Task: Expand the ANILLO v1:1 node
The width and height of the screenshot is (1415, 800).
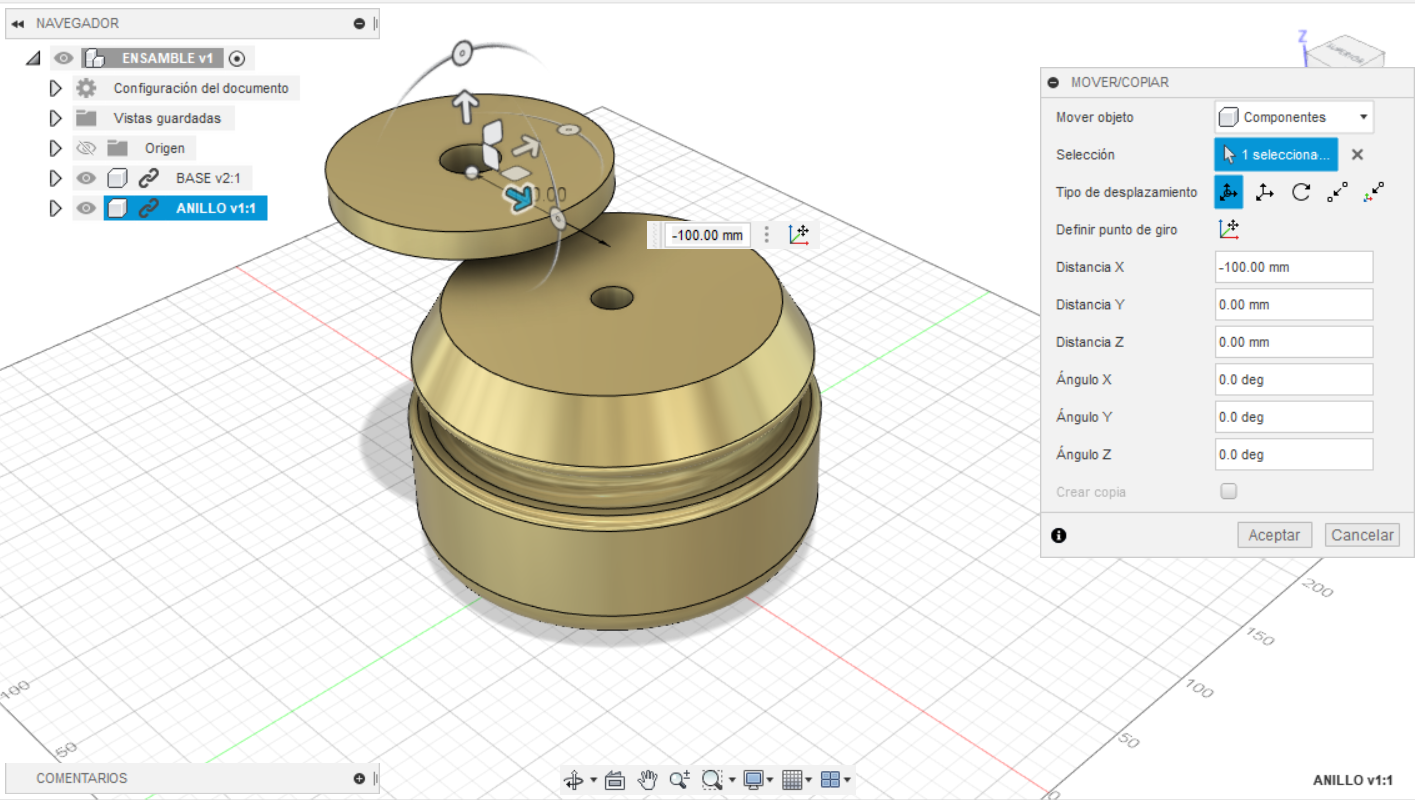Action: tap(56, 208)
